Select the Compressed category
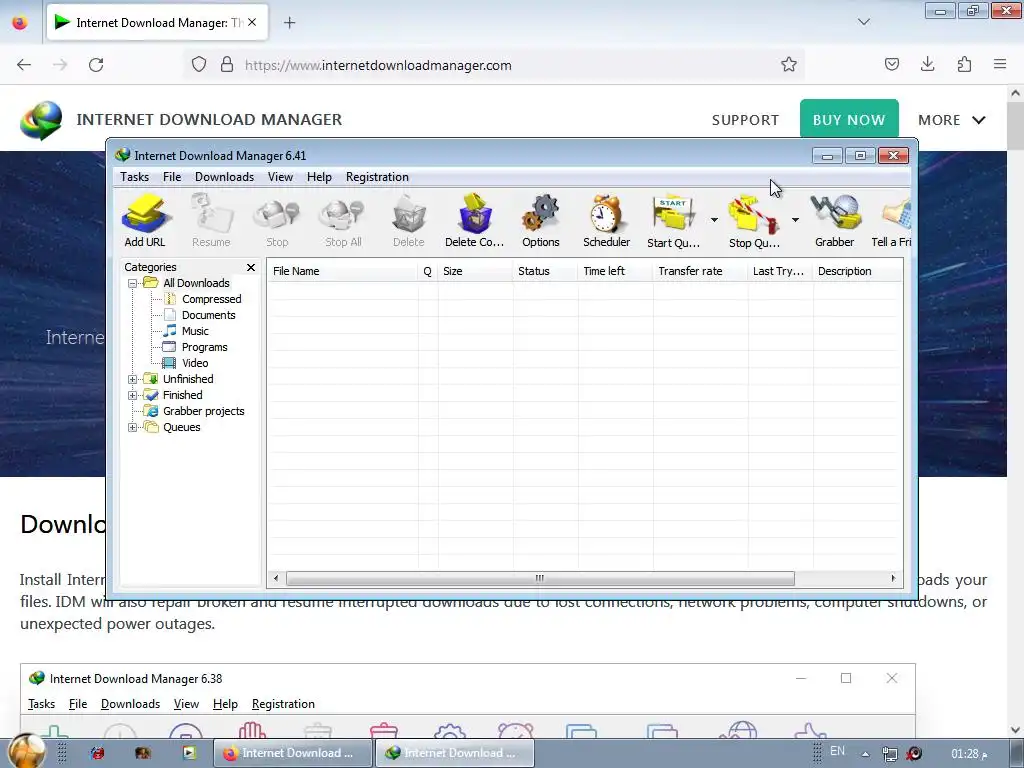Screen dimensions: 1024x768 click(x=212, y=299)
